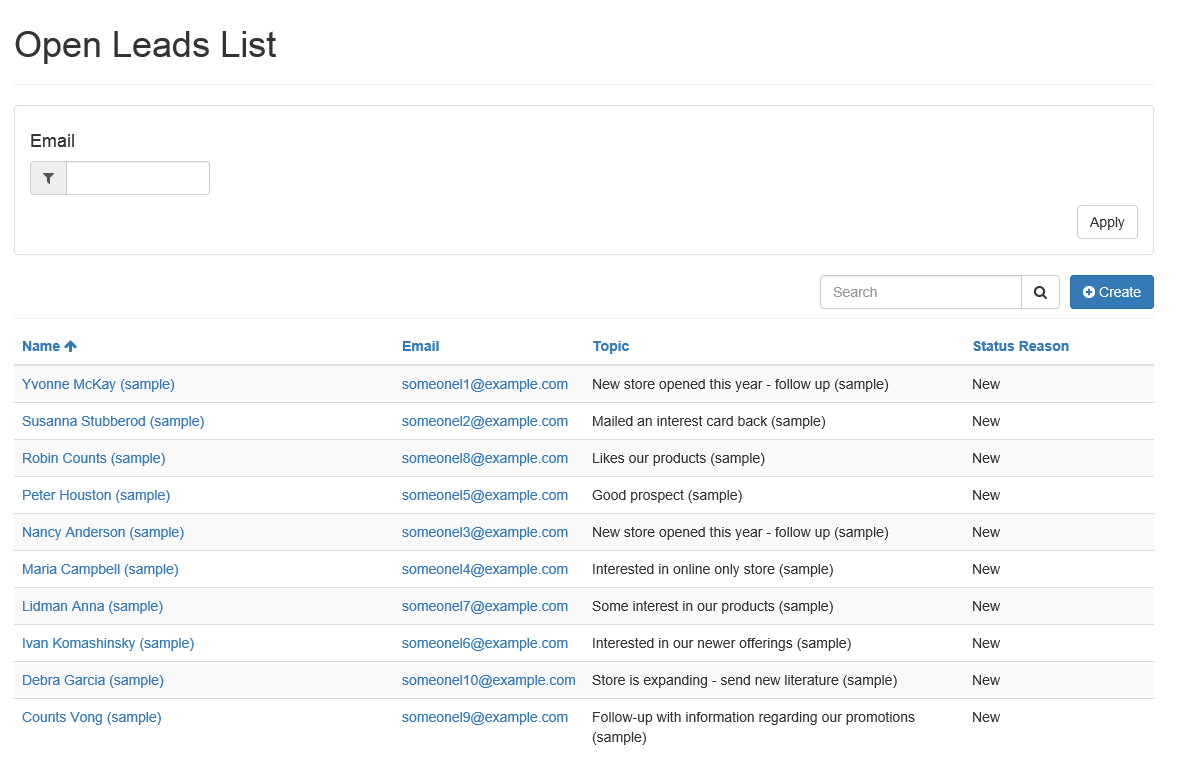The height and width of the screenshot is (770, 1186).
Task: Open Peter Houston (sample) lead
Action: pos(96,495)
